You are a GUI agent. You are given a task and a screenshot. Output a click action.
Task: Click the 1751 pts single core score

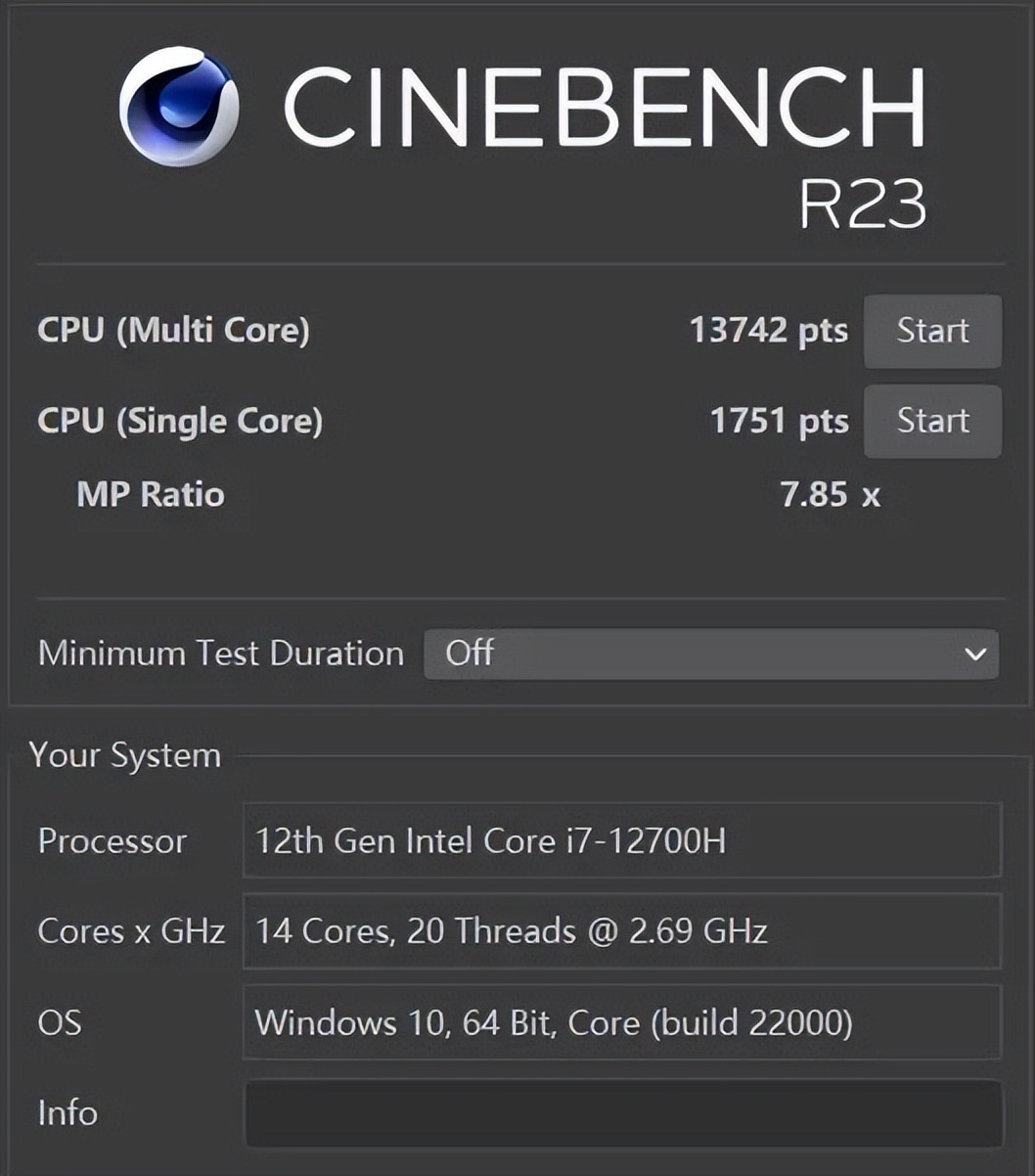click(x=779, y=422)
